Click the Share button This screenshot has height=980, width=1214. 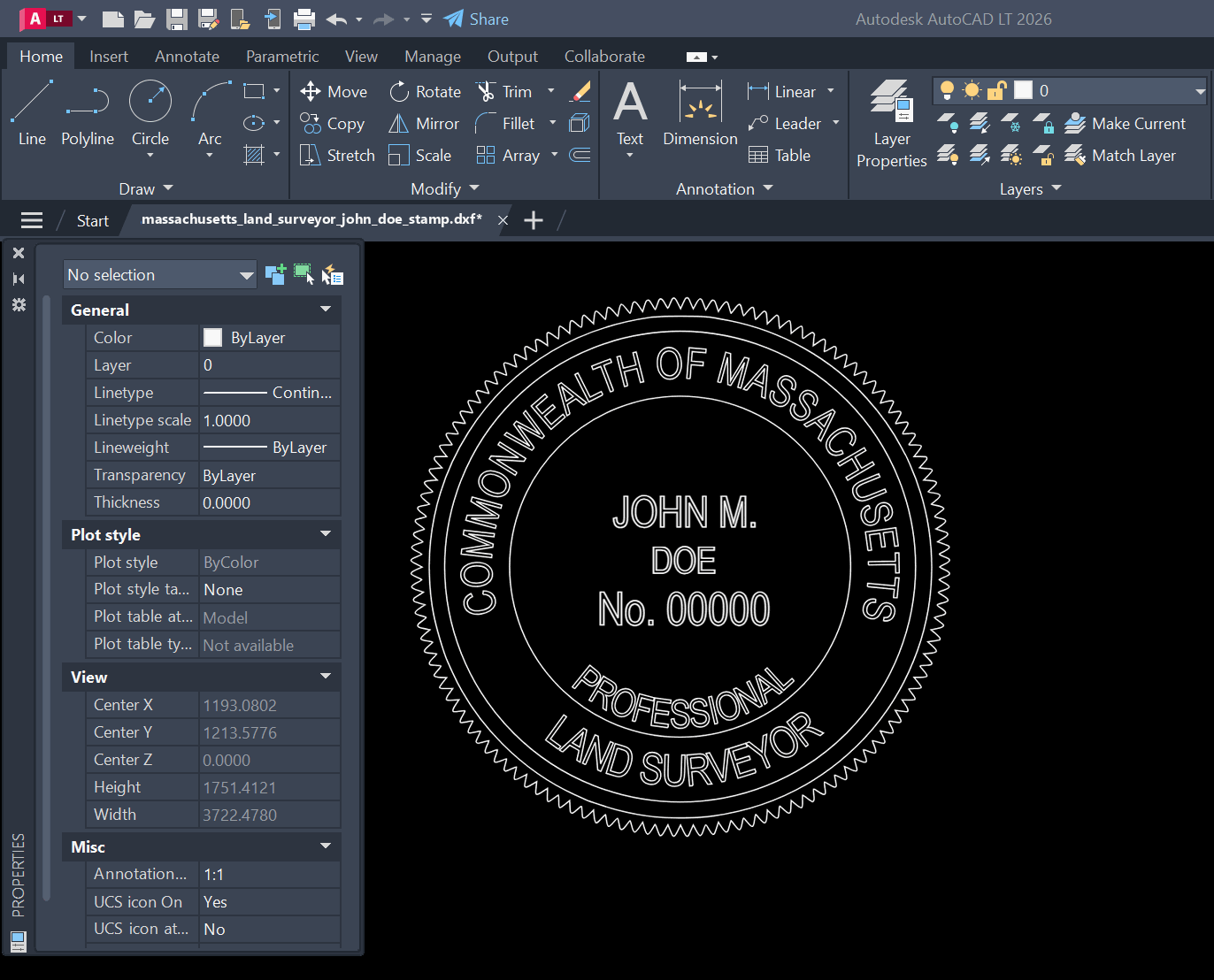click(x=476, y=19)
